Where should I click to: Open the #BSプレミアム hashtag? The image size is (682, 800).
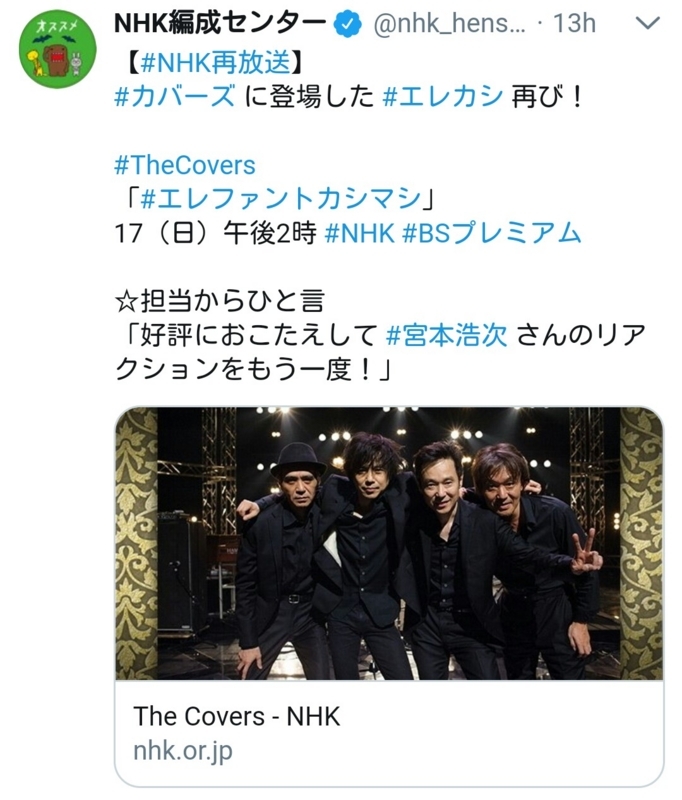click(x=492, y=233)
